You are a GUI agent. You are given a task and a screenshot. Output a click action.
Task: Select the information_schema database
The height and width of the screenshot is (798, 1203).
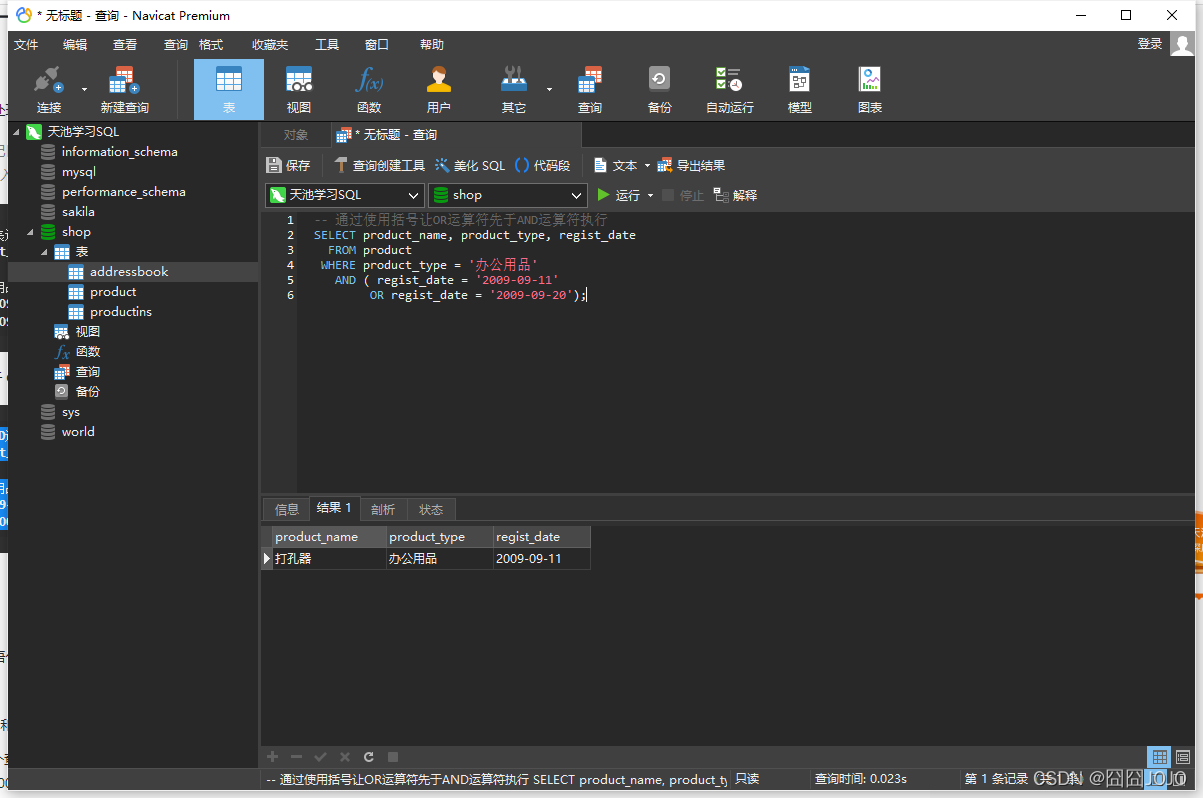[x=119, y=152]
